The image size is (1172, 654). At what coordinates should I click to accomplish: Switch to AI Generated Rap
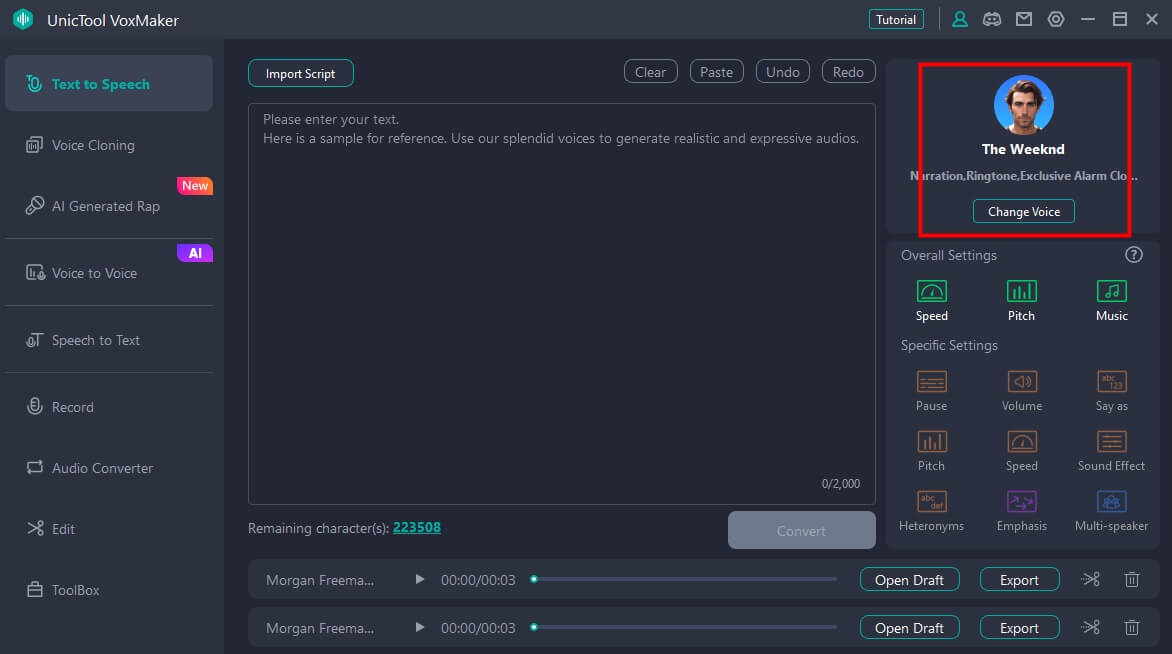pyautogui.click(x=105, y=206)
